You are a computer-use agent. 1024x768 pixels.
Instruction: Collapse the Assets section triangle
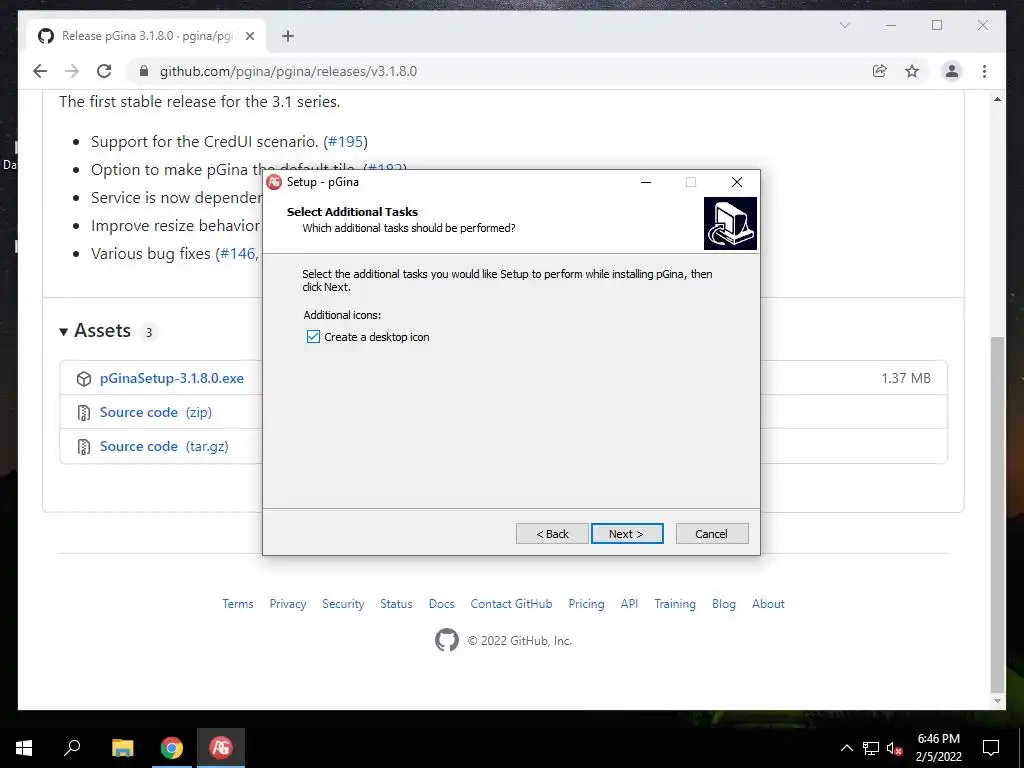(x=63, y=332)
